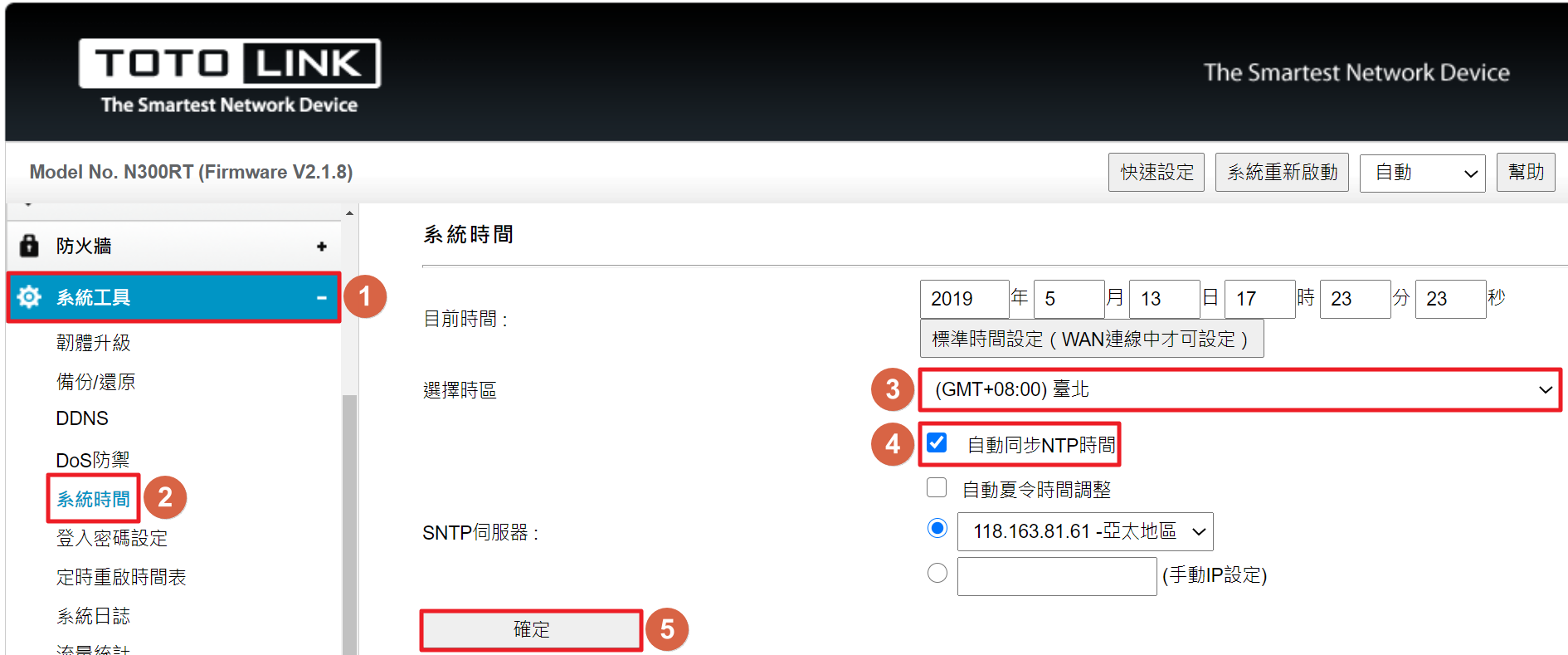Screen dimensions: 1568x655
Task: Enable the 自動同步NTP時間 checkbox
Action: pyautogui.click(x=937, y=442)
